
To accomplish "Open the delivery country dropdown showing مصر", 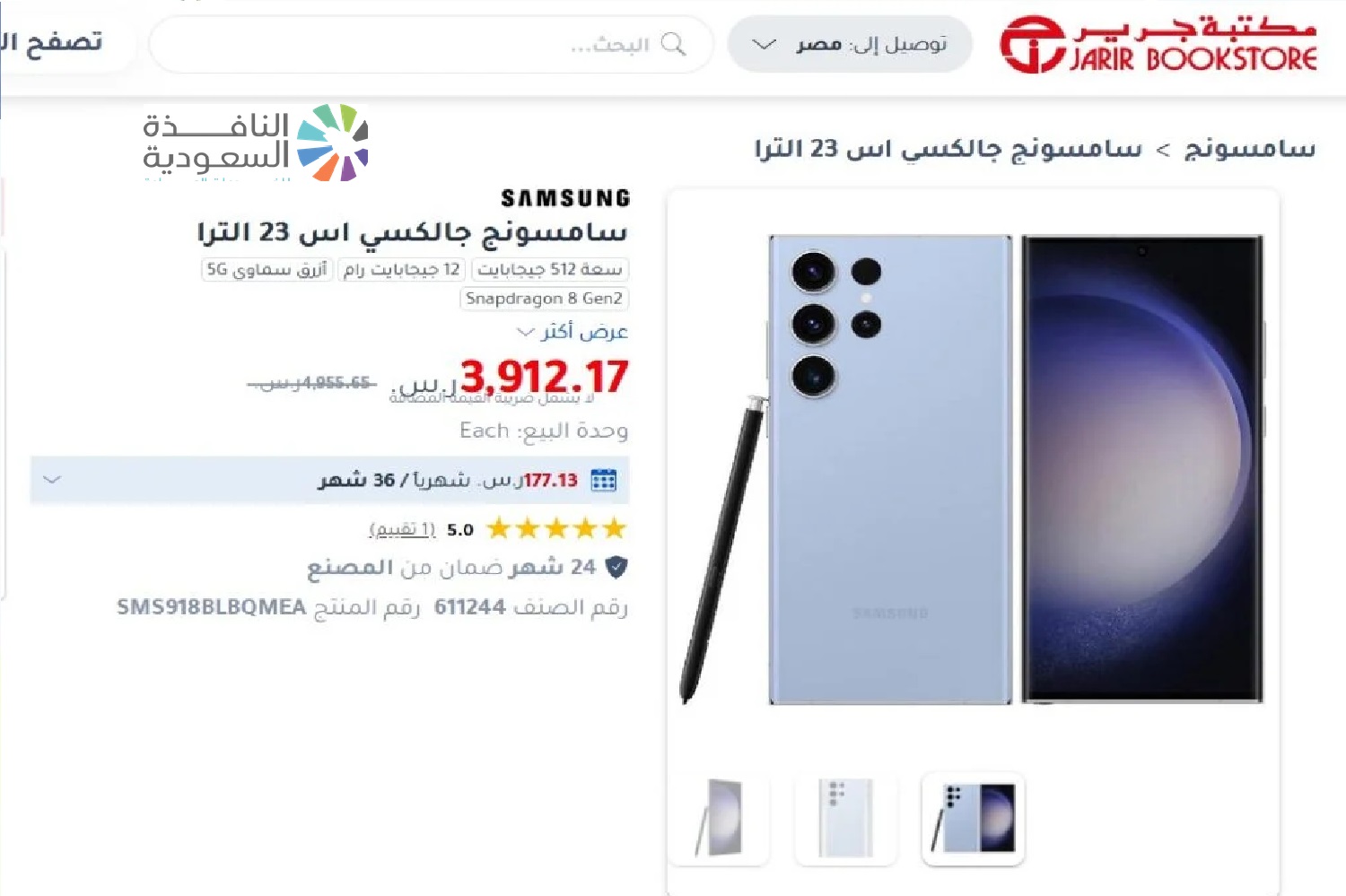I will pyautogui.click(x=850, y=44).
